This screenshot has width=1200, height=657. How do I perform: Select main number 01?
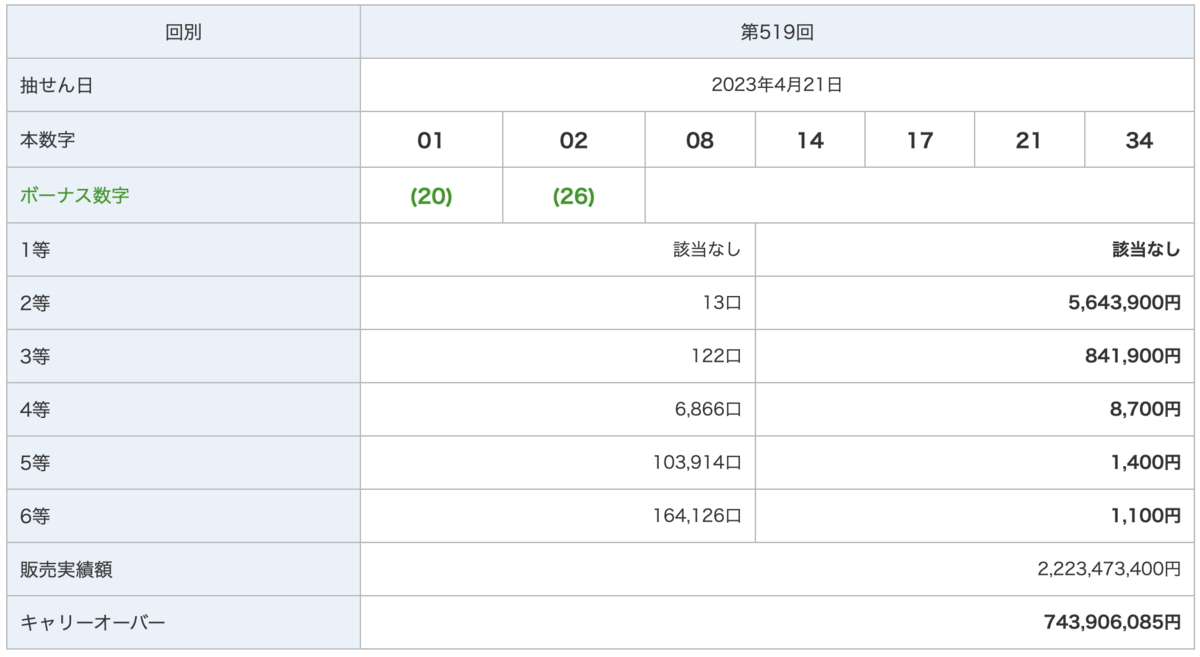(x=430, y=141)
